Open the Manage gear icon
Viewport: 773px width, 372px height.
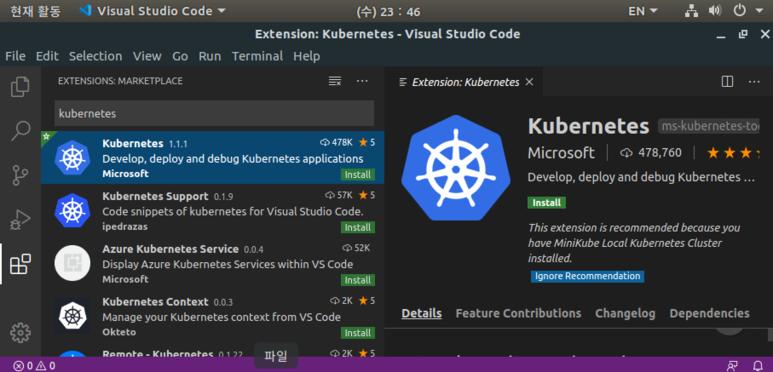[20, 333]
